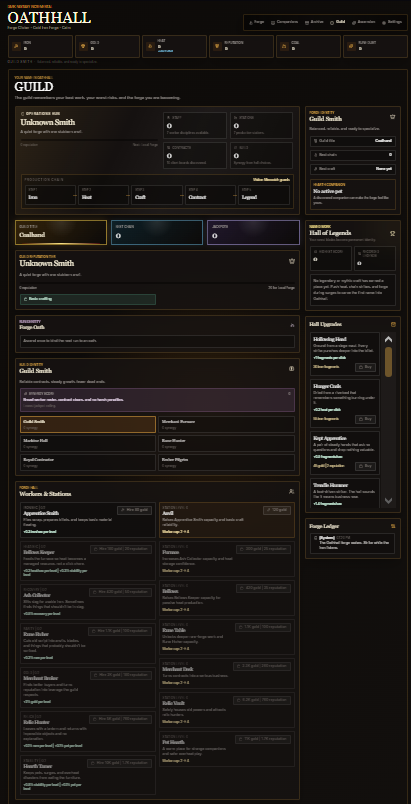Open the Archive tab
This screenshot has height=804, width=411.
click(x=314, y=23)
